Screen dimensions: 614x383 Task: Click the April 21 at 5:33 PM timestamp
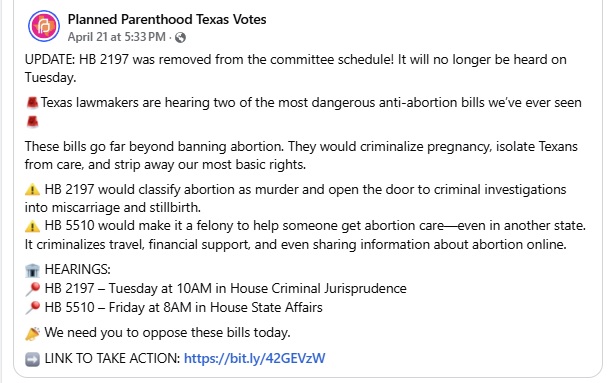tap(116, 37)
